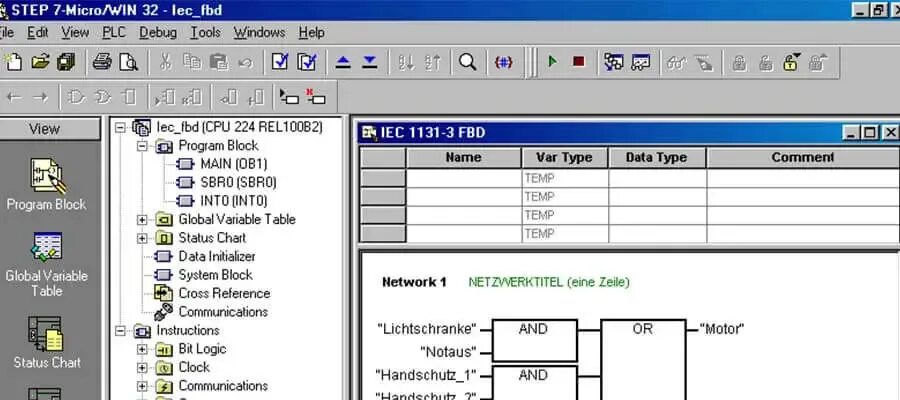Open the Debug menu
Viewport: 900px width, 400px height.
point(158,33)
